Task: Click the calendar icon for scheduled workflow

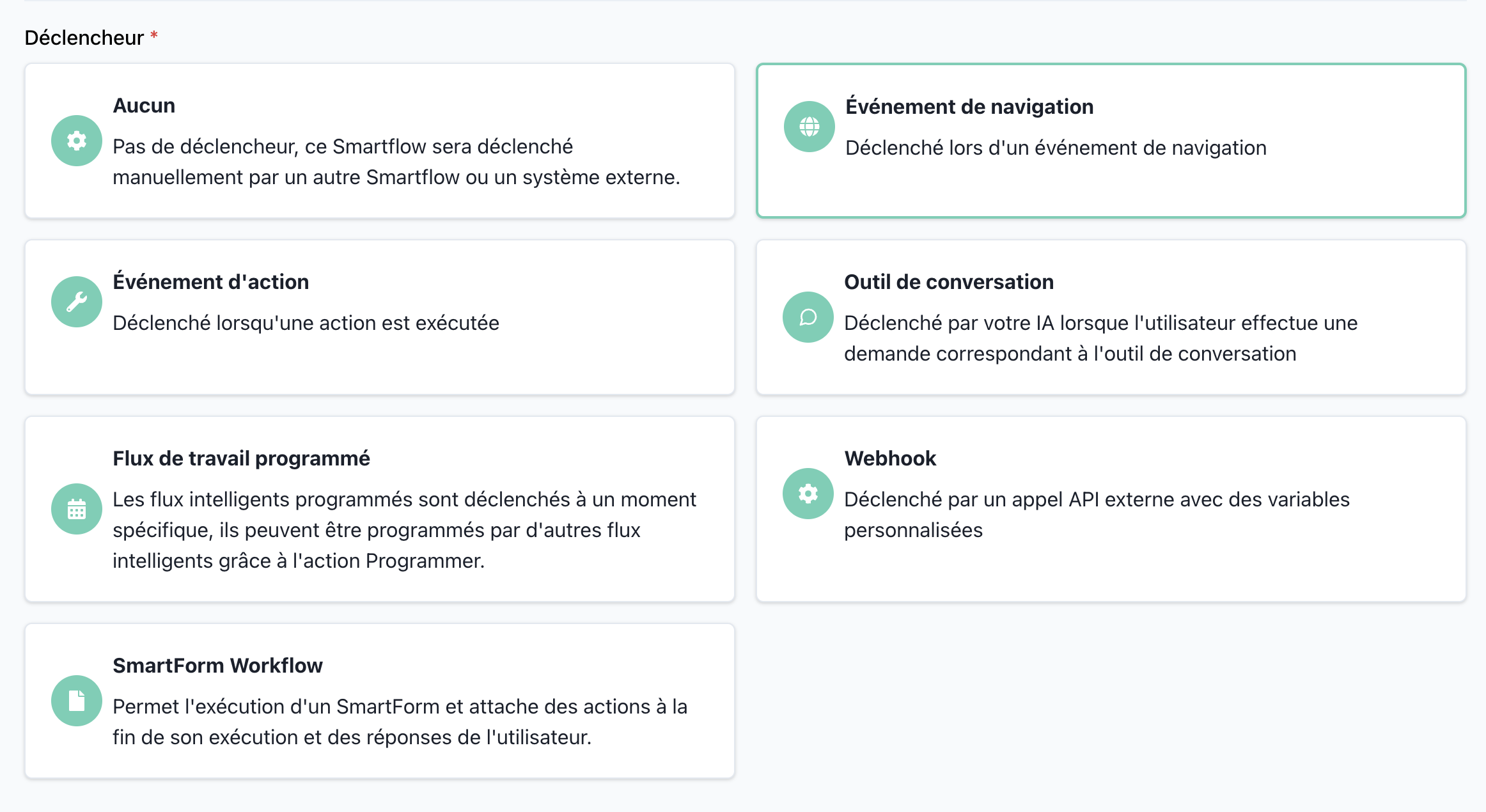Action: (77, 509)
